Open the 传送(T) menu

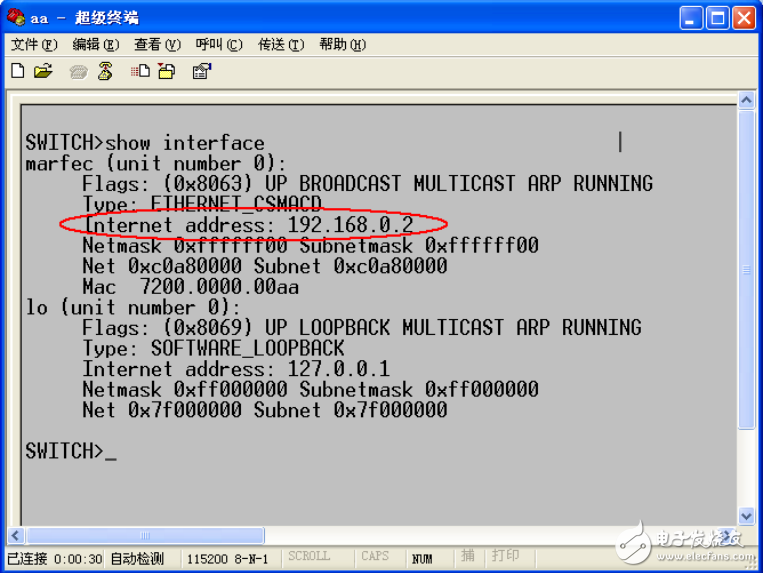(x=281, y=45)
